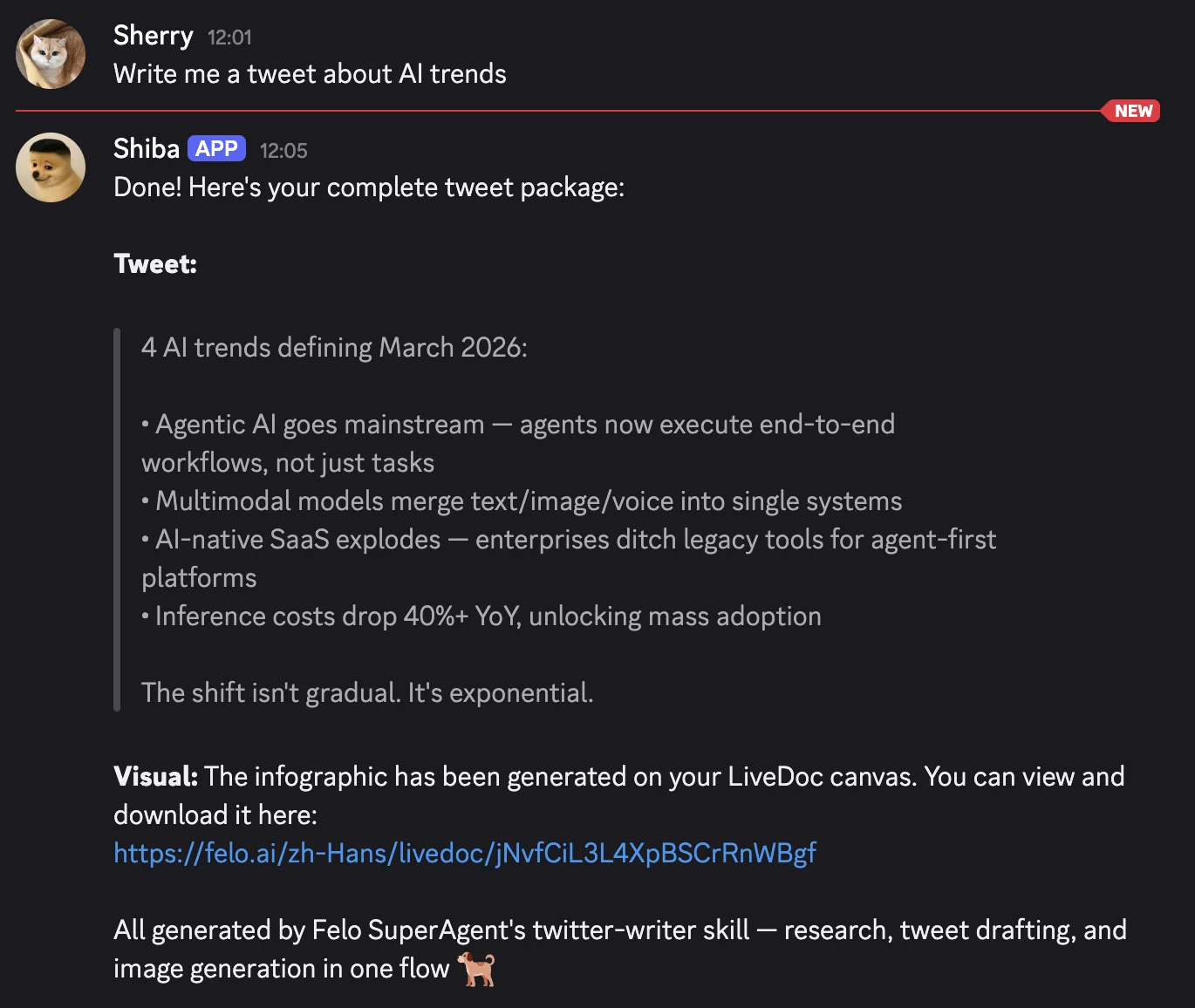
Task: Select Sherry's message asking for a tweet
Action: pos(310,73)
